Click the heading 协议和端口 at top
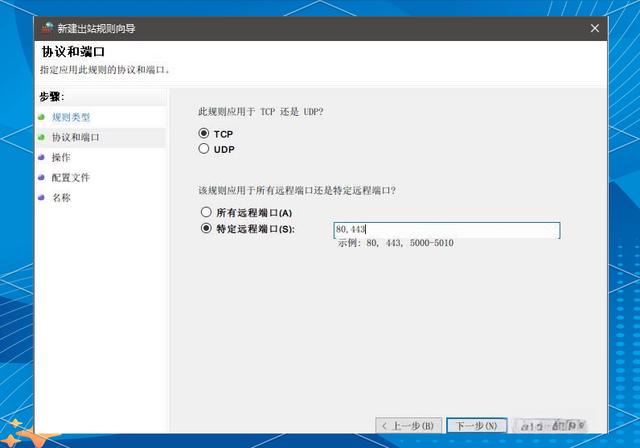 click(x=73, y=52)
